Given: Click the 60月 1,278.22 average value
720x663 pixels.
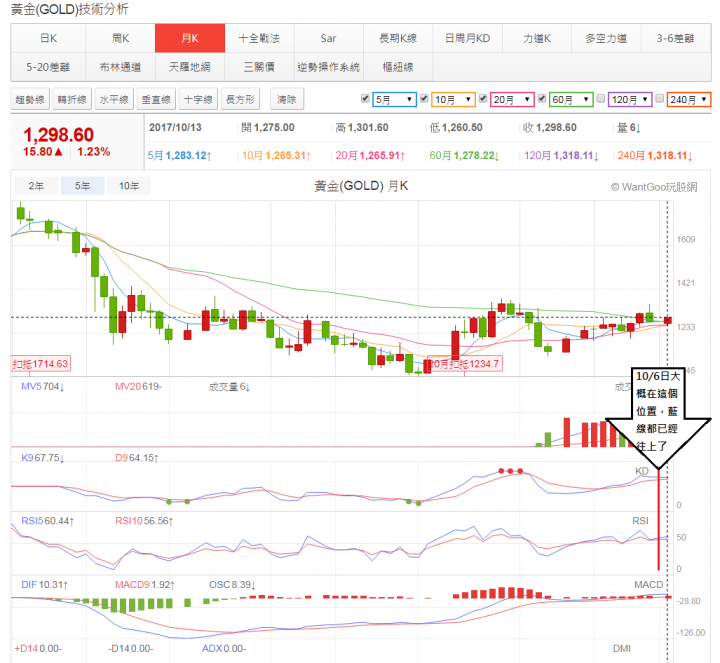Looking at the screenshot, I should click(x=464, y=156).
